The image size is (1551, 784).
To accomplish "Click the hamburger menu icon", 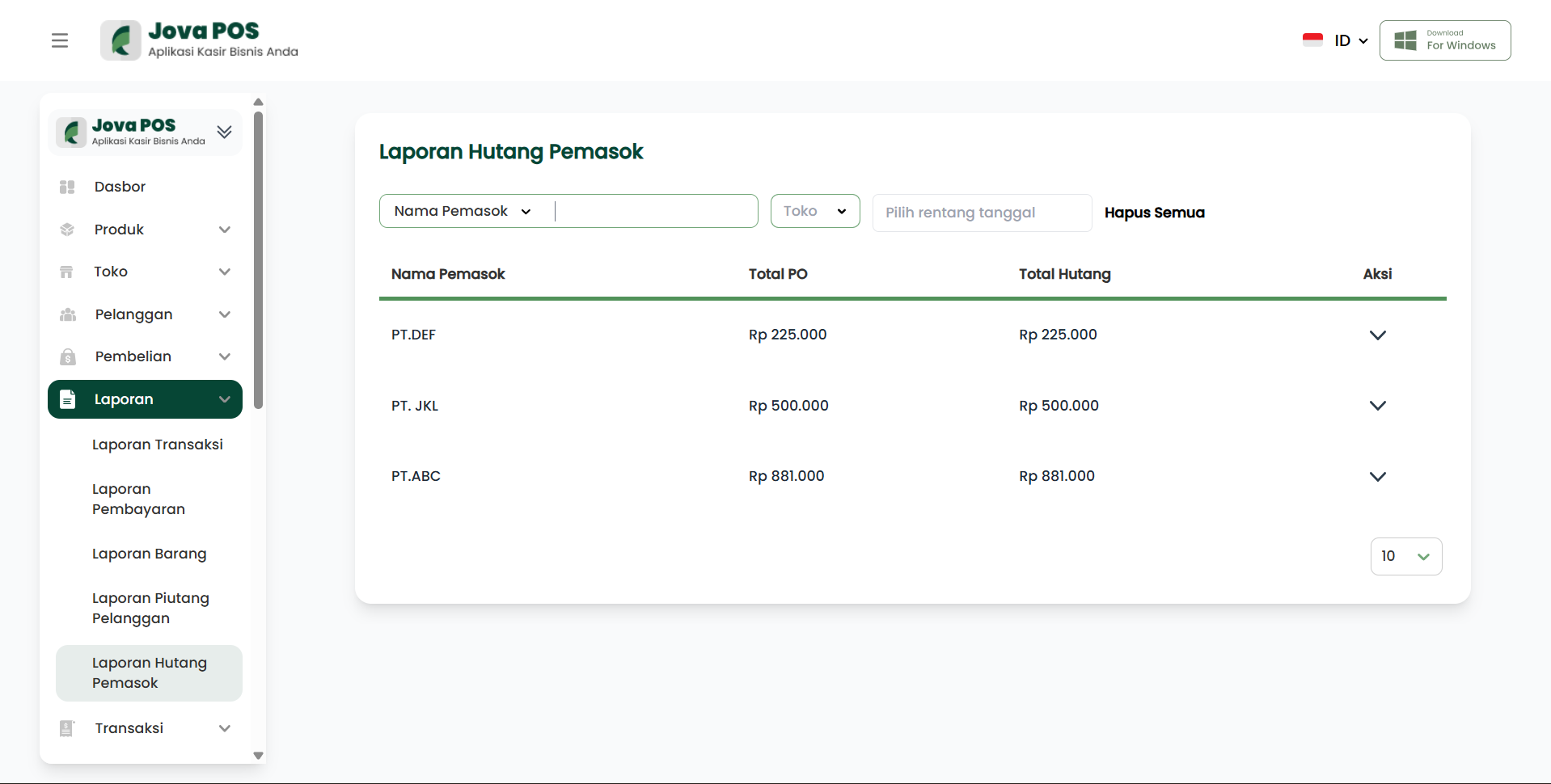I will tap(60, 40).
